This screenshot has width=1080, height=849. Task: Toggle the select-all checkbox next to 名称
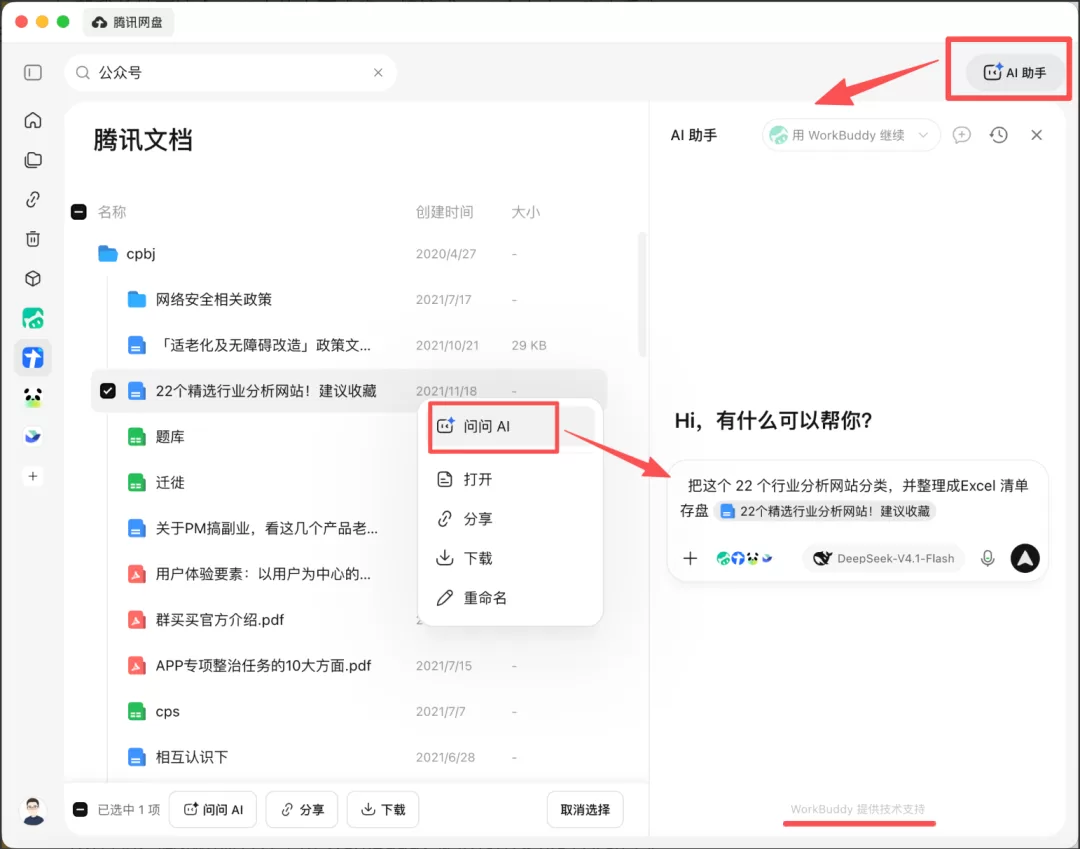tap(79, 211)
